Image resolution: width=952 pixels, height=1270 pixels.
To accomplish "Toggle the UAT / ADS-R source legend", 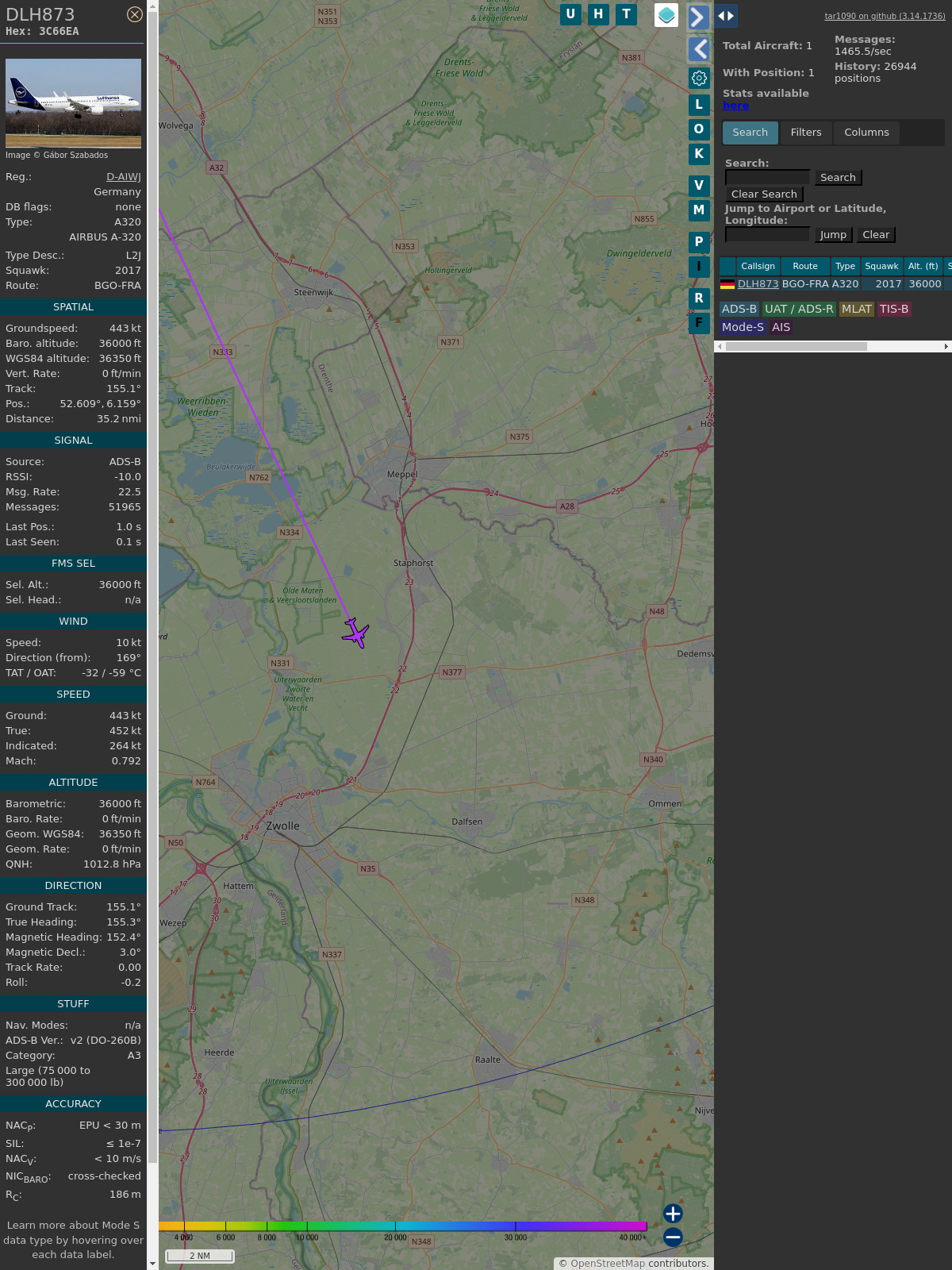I will [799, 310].
